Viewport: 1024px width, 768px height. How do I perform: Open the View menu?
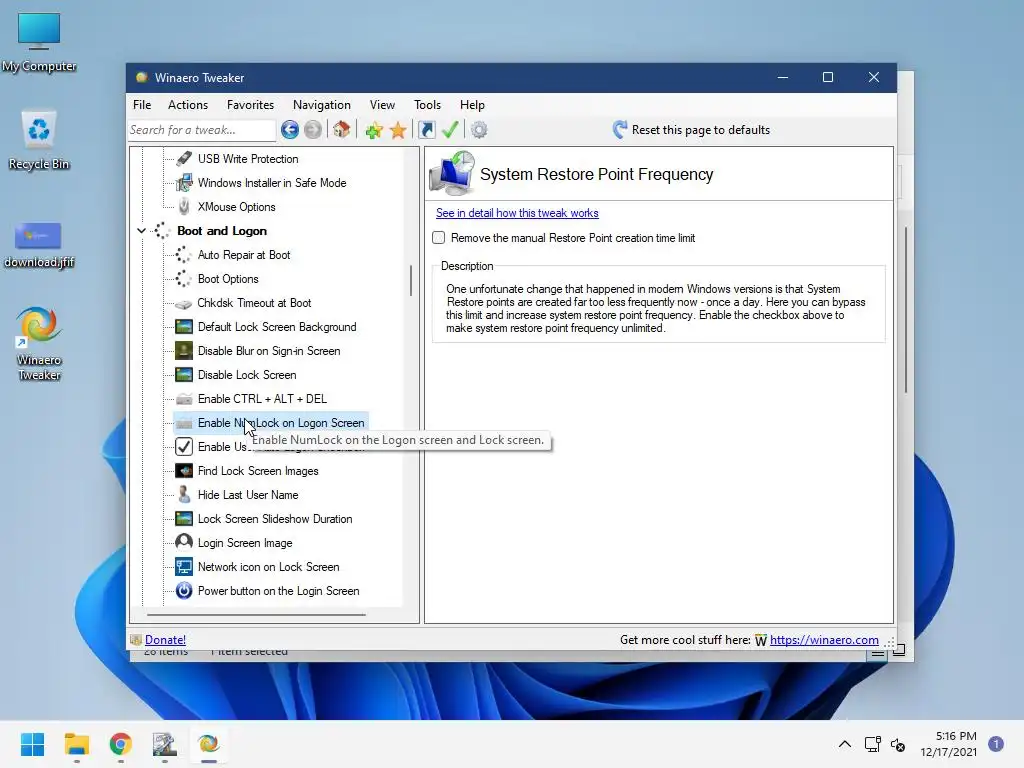382,104
